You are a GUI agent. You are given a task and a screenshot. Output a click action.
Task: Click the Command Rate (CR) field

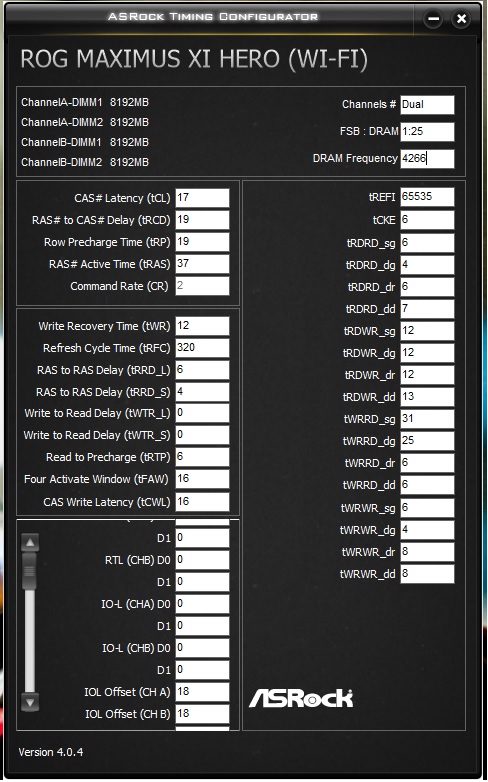(x=202, y=286)
